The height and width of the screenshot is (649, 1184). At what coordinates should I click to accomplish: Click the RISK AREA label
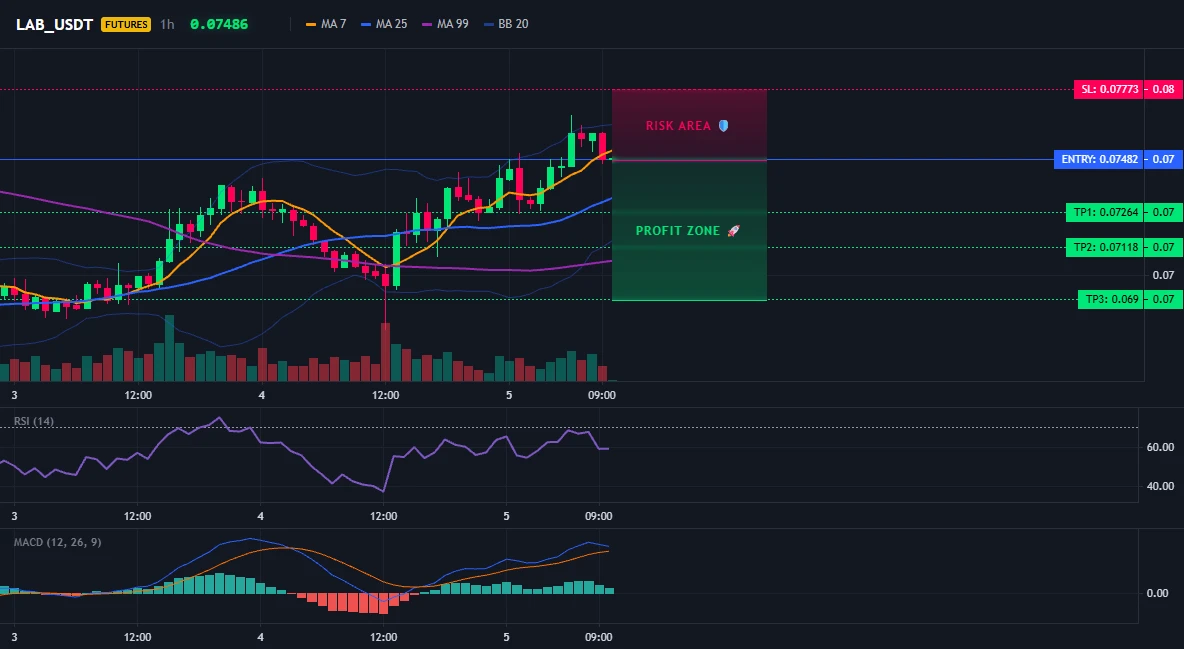678,125
